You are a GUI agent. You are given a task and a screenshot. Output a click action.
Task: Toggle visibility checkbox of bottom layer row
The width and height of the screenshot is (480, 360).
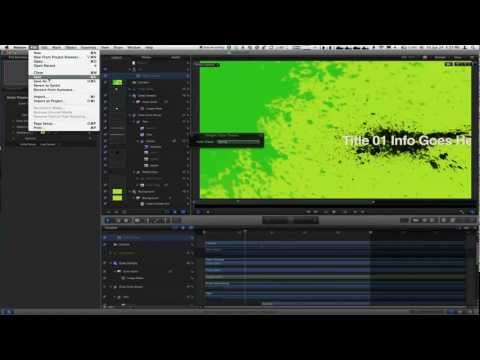[x=106, y=204]
